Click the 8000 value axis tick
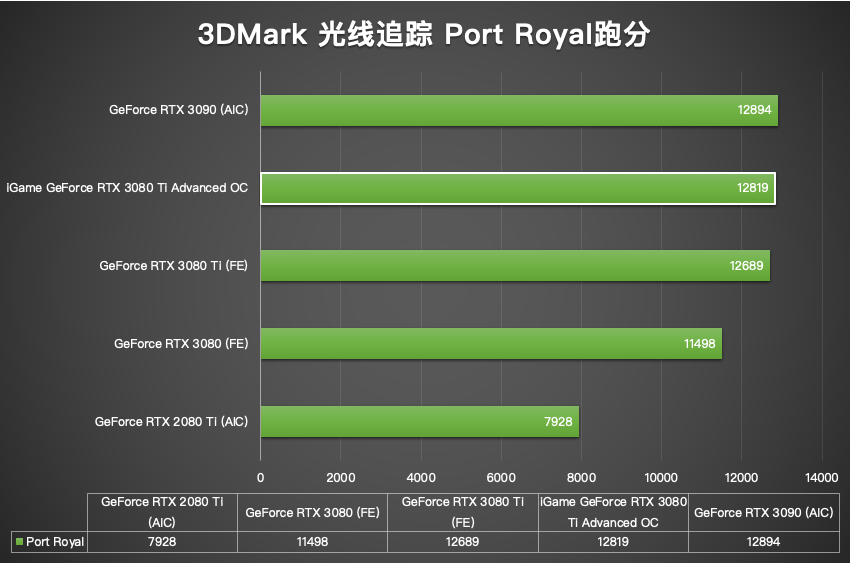The image size is (850, 563). point(581,478)
